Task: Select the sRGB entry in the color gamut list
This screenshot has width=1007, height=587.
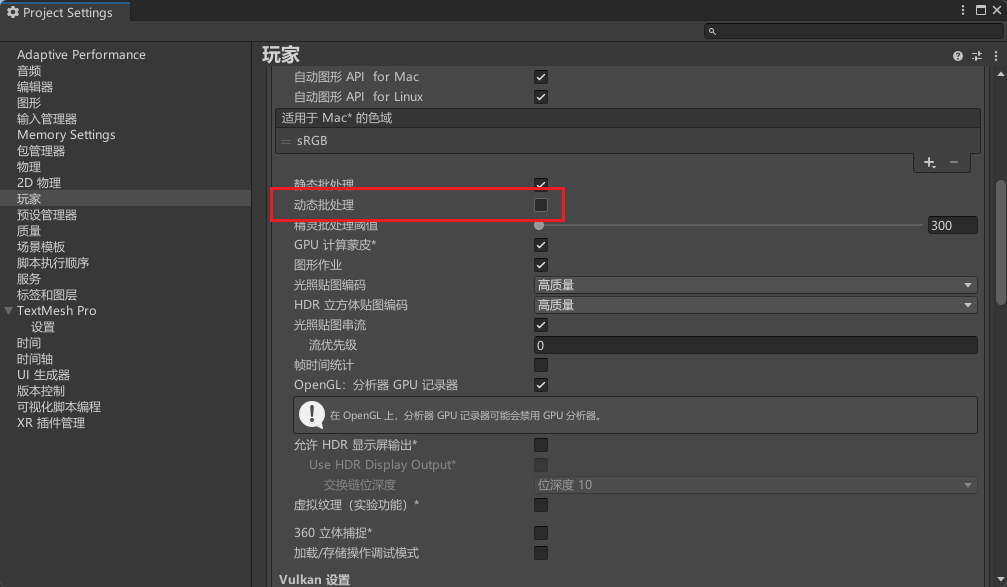Action: (x=312, y=142)
